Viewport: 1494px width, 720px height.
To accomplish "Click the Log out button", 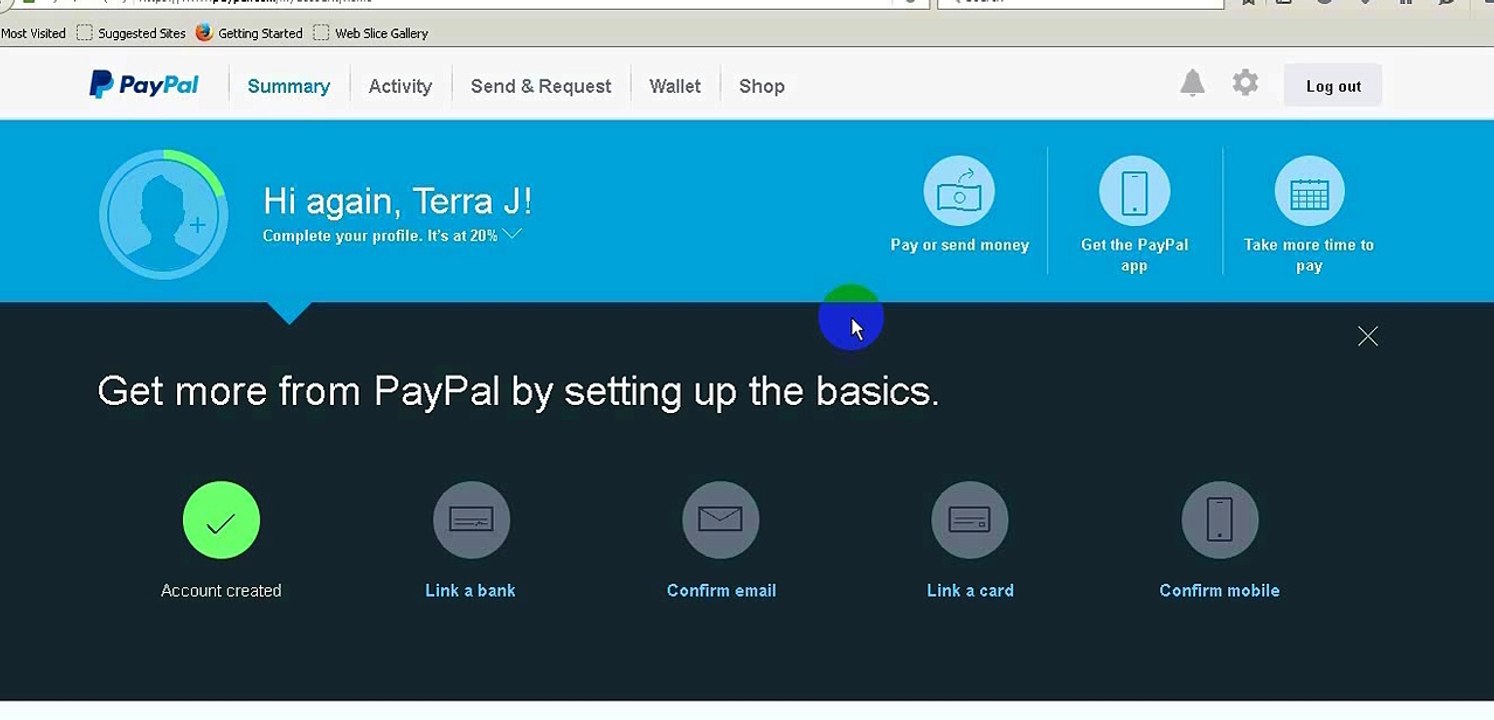I will tap(1333, 85).
